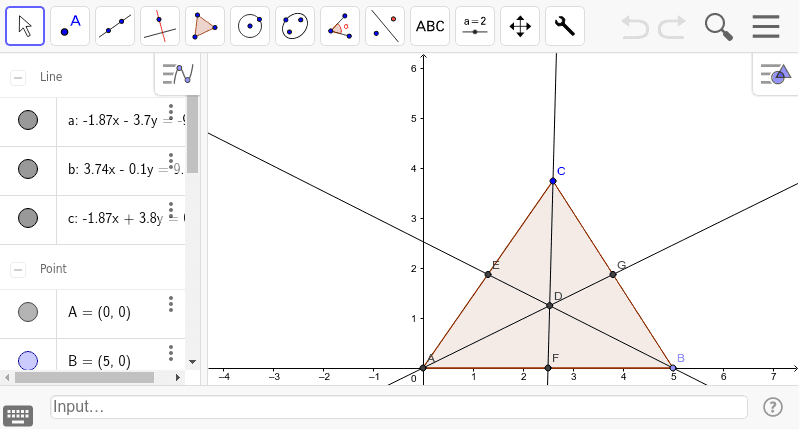
Task: Toggle visibility of line b
Action: [x=28, y=169]
